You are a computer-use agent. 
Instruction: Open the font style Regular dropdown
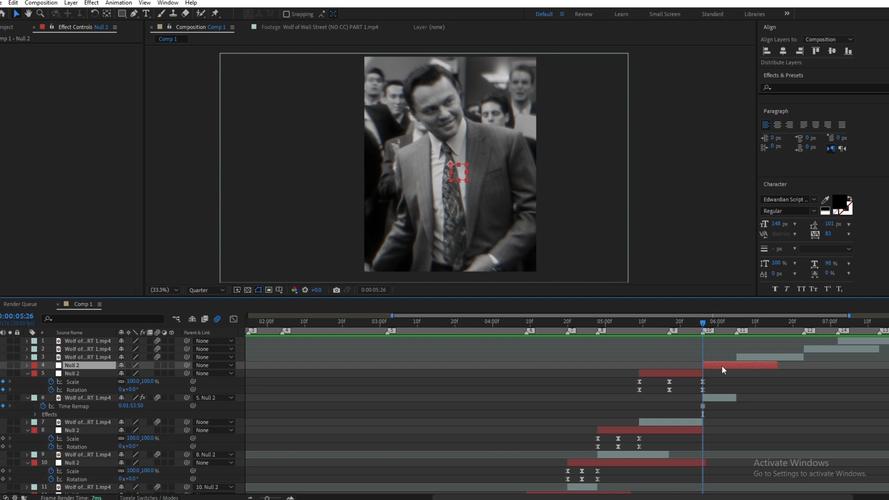789,211
